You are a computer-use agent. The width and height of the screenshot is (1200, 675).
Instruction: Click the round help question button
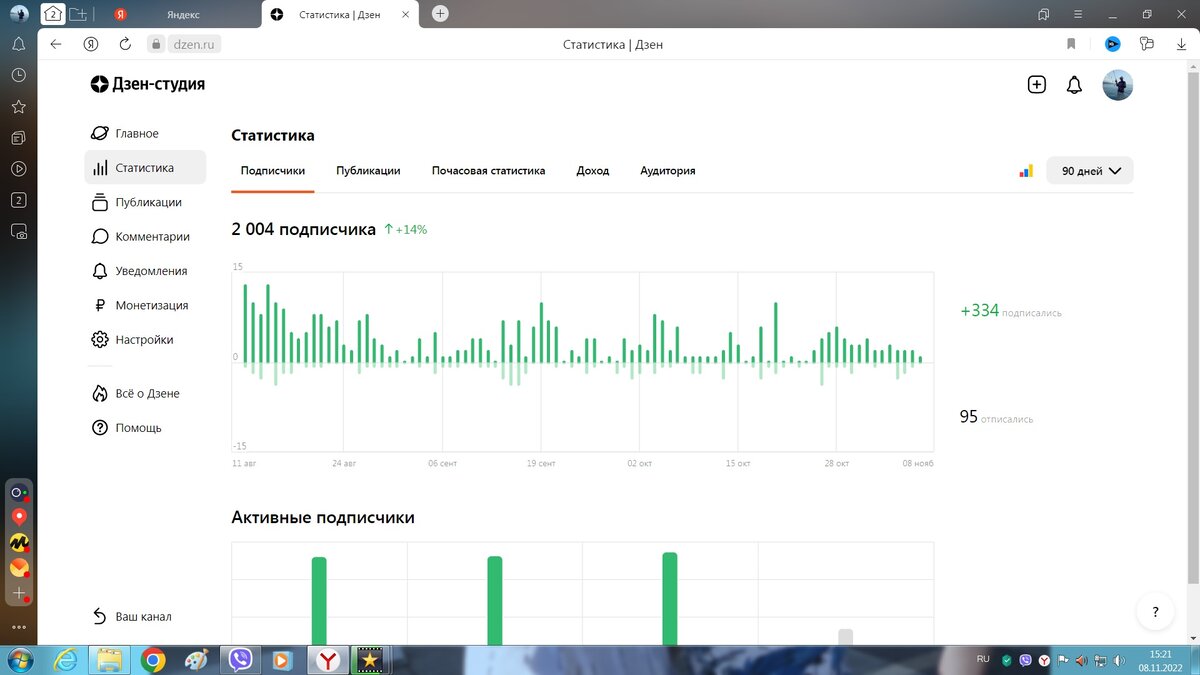coord(1156,612)
